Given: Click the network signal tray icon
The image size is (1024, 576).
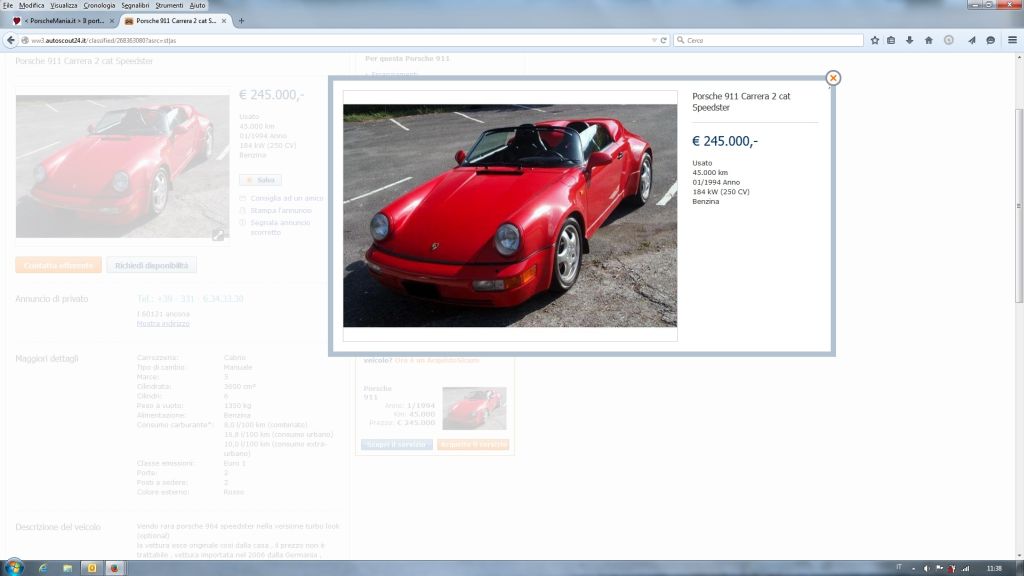Looking at the screenshot, I should coord(966,568).
